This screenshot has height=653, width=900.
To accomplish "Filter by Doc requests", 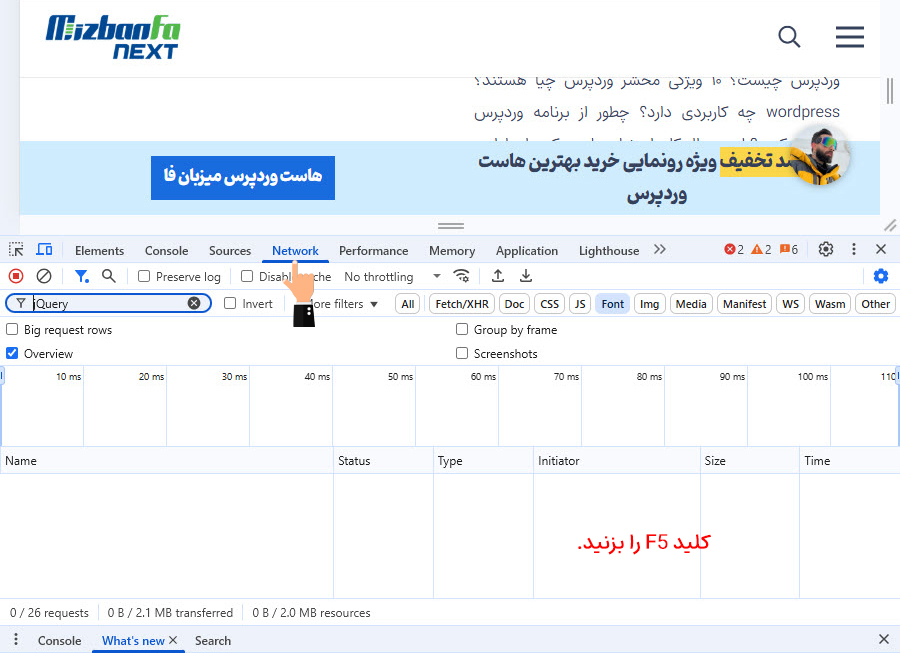I will [514, 304].
